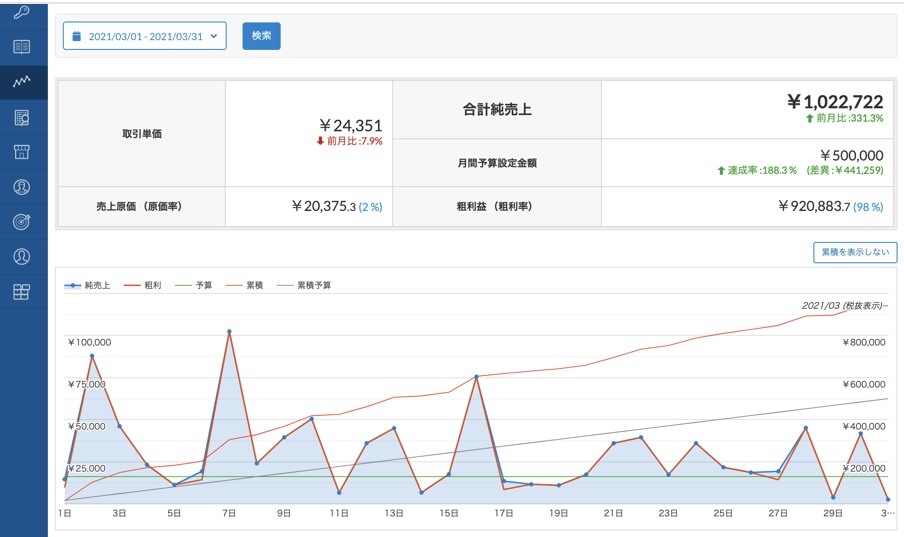
Task: Click 累積を表示しない button
Action: click(854, 252)
